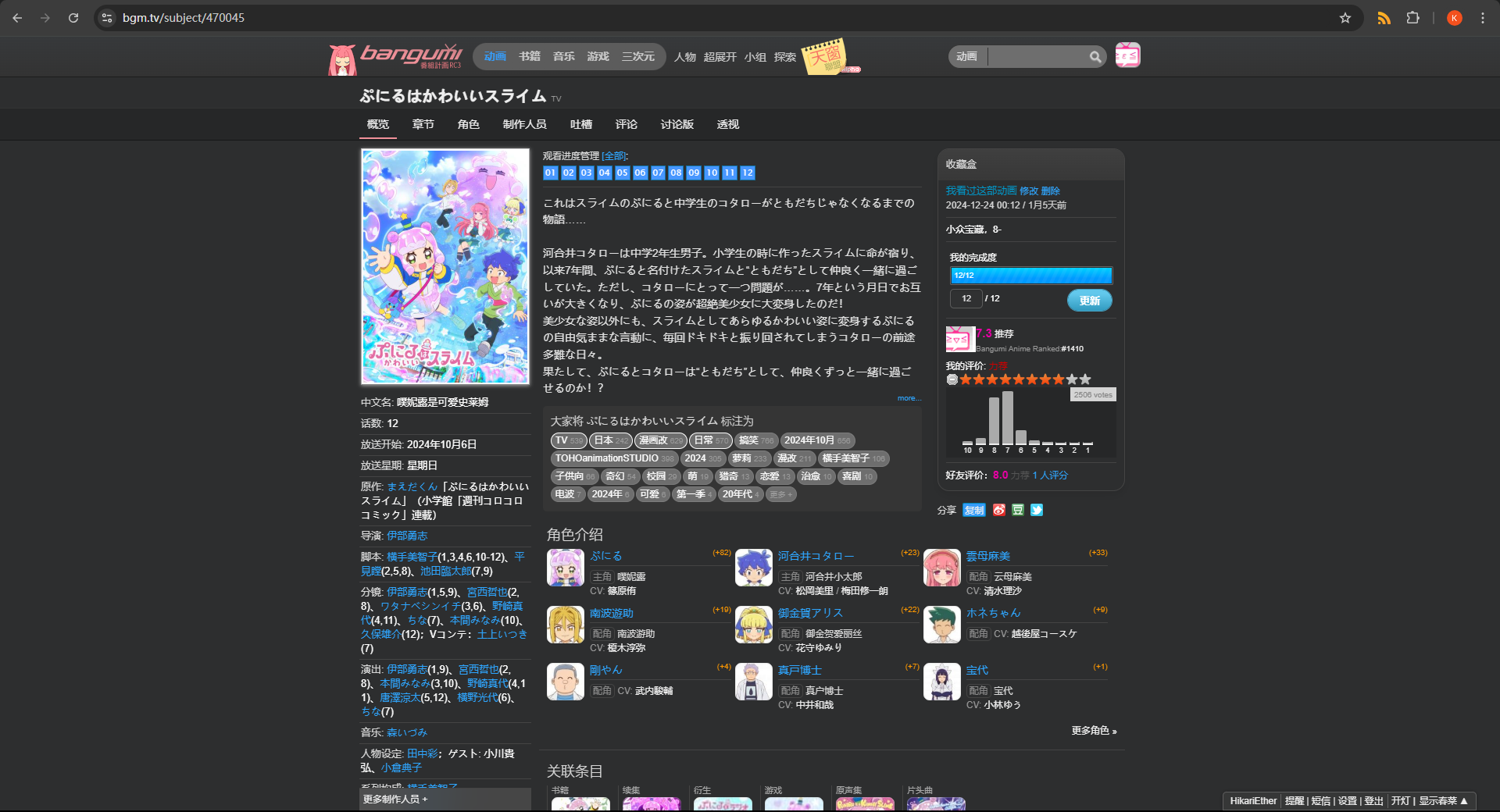Focus the browser address bar URL
The image size is (1500, 812).
[184, 18]
